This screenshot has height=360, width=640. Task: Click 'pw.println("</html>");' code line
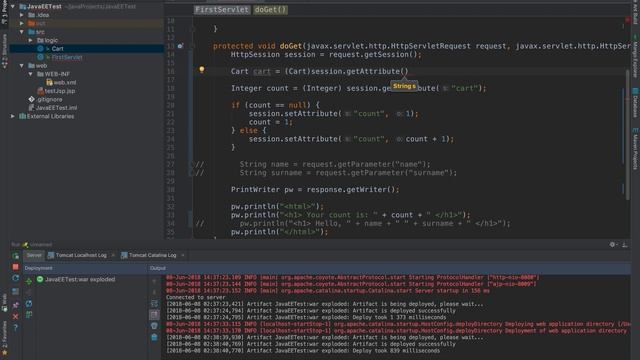pos(280,232)
